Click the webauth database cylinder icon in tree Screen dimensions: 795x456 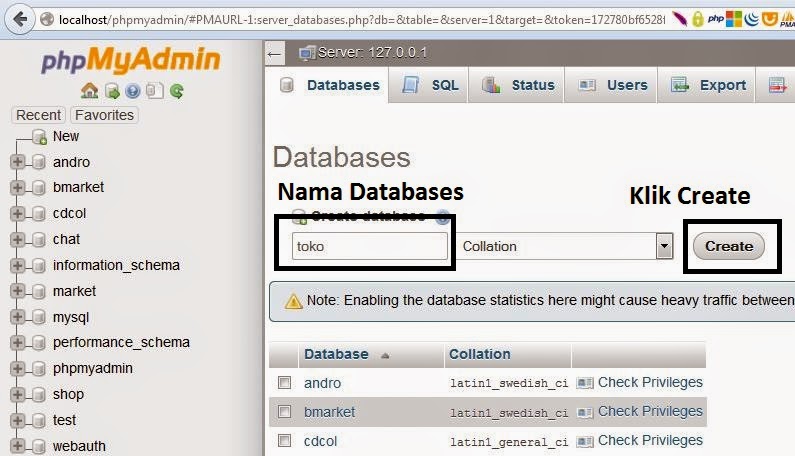click(39, 446)
